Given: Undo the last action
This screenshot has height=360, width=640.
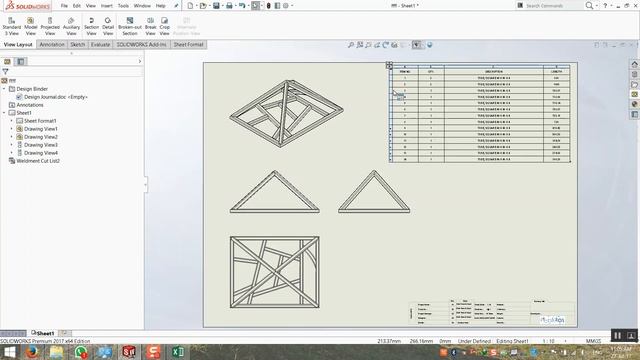Looking at the screenshot, I should [x=242, y=6].
